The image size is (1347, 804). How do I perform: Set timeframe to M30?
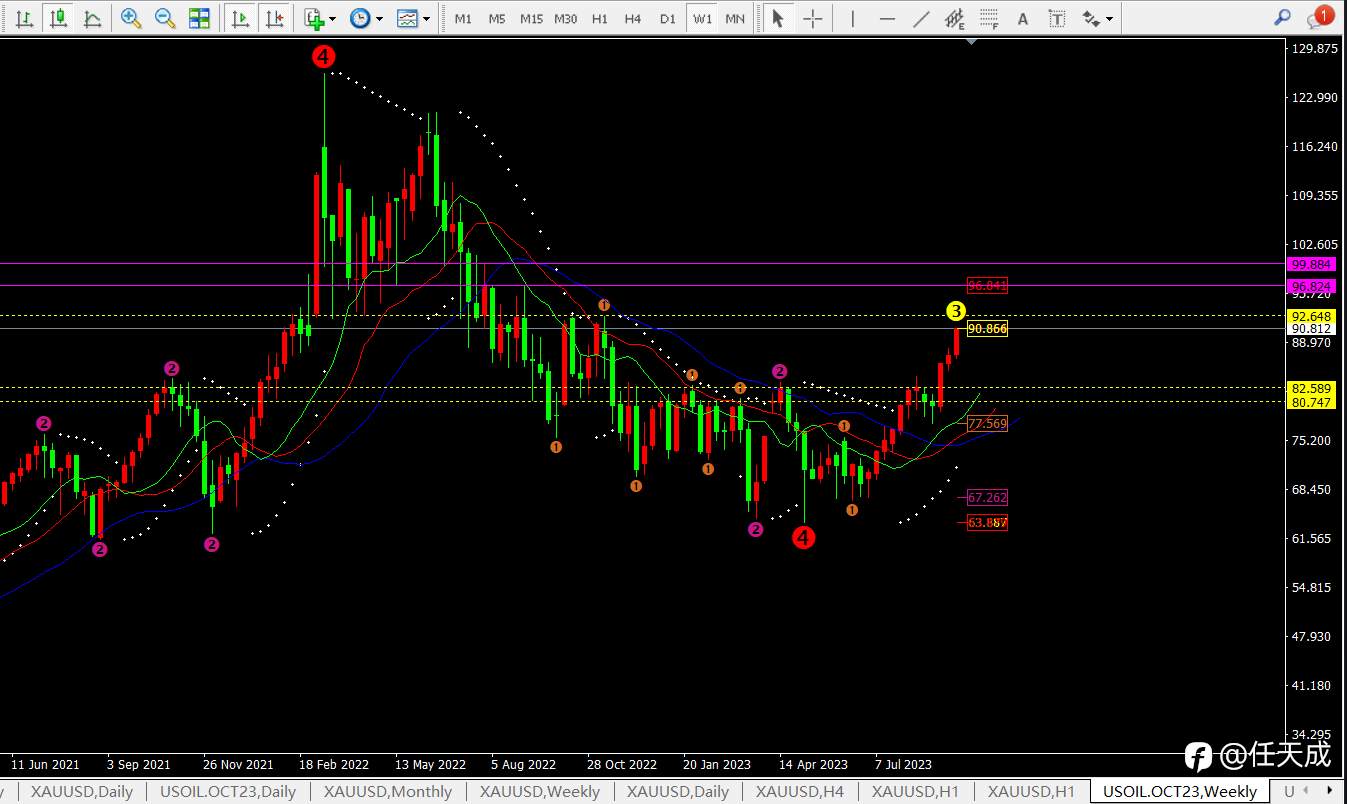(565, 19)
